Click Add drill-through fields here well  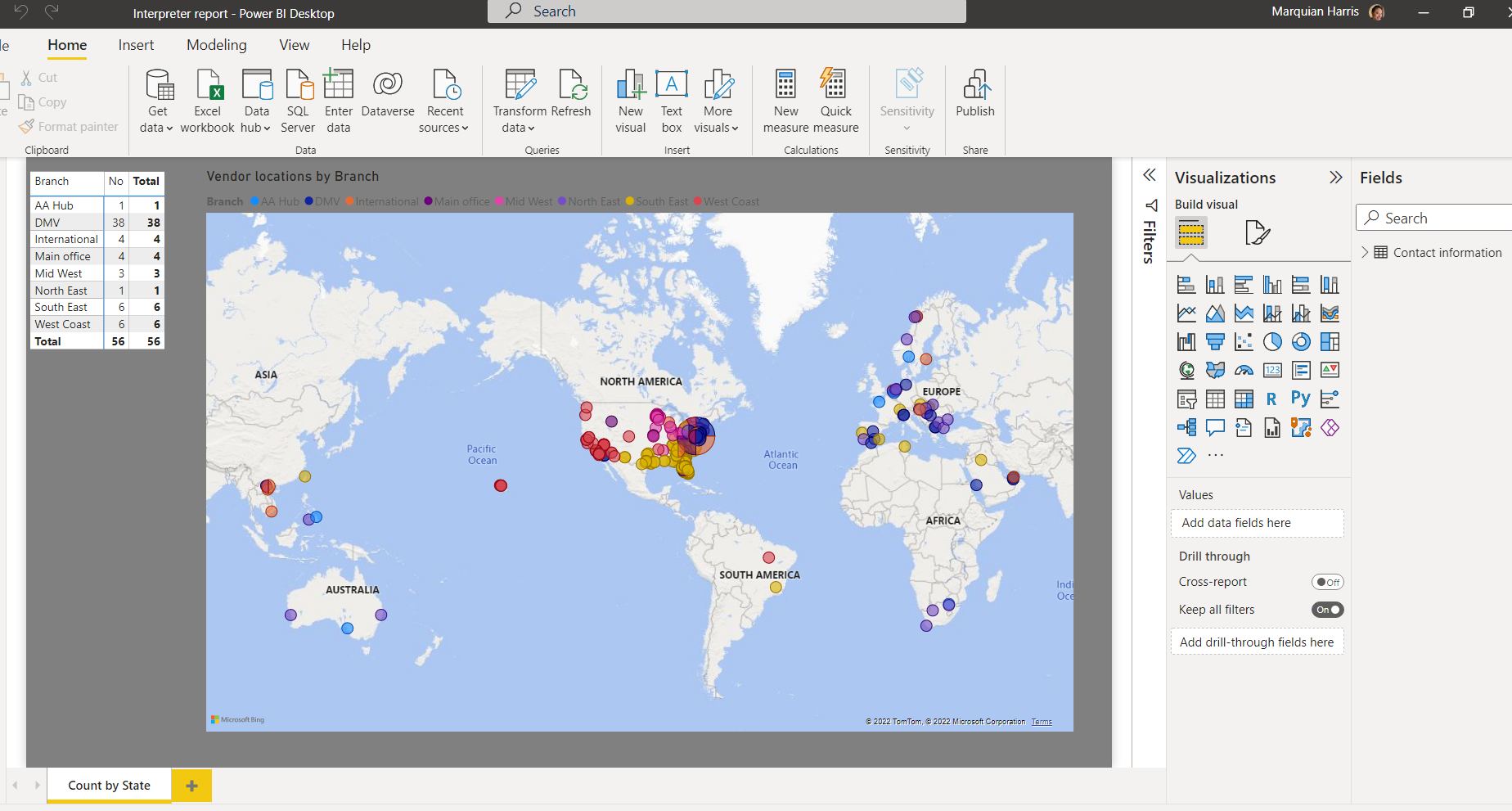pos(1258,642)
